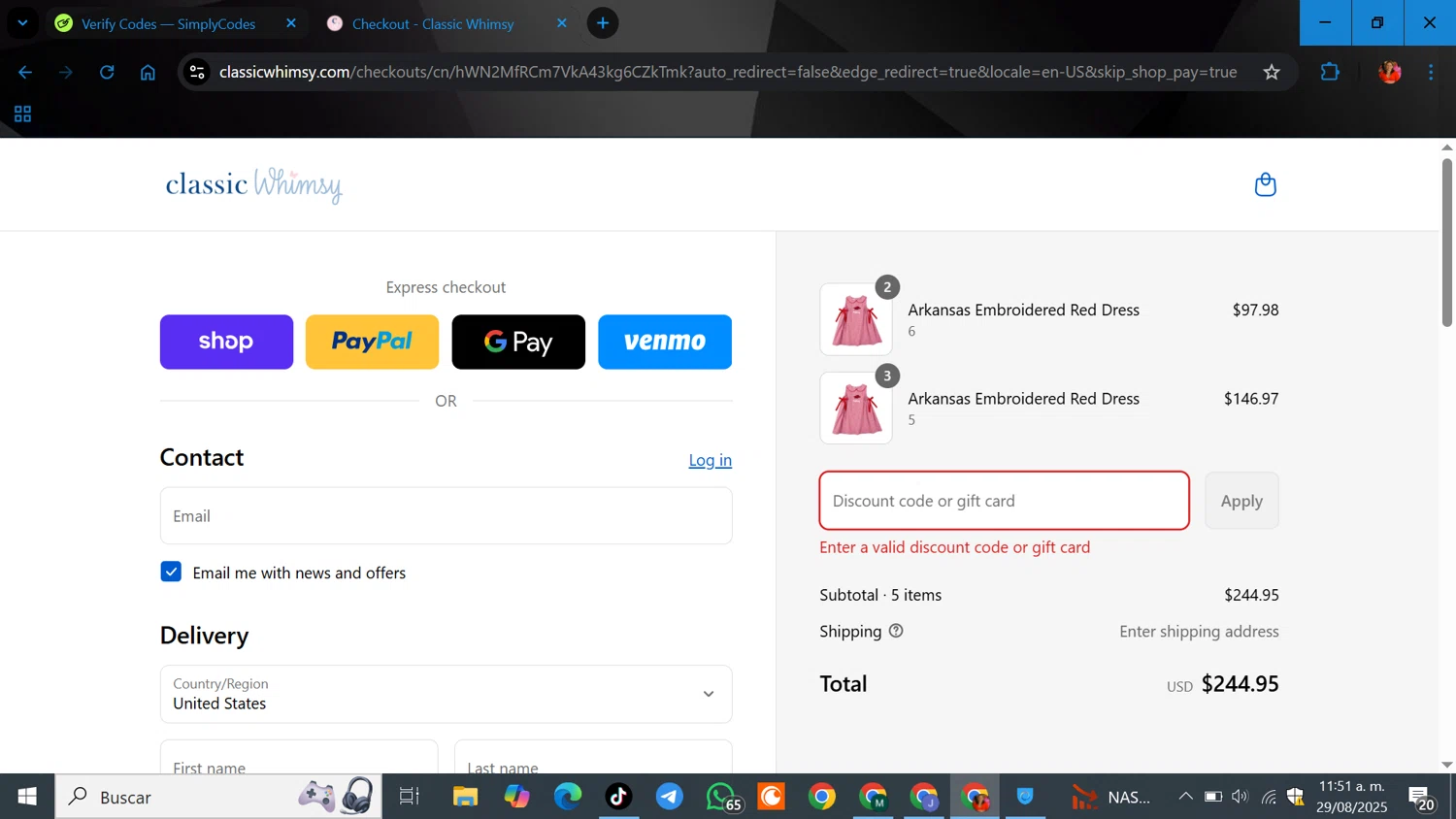
Task: Open WhatsApp from the taskbar
Action: (722, 797)
